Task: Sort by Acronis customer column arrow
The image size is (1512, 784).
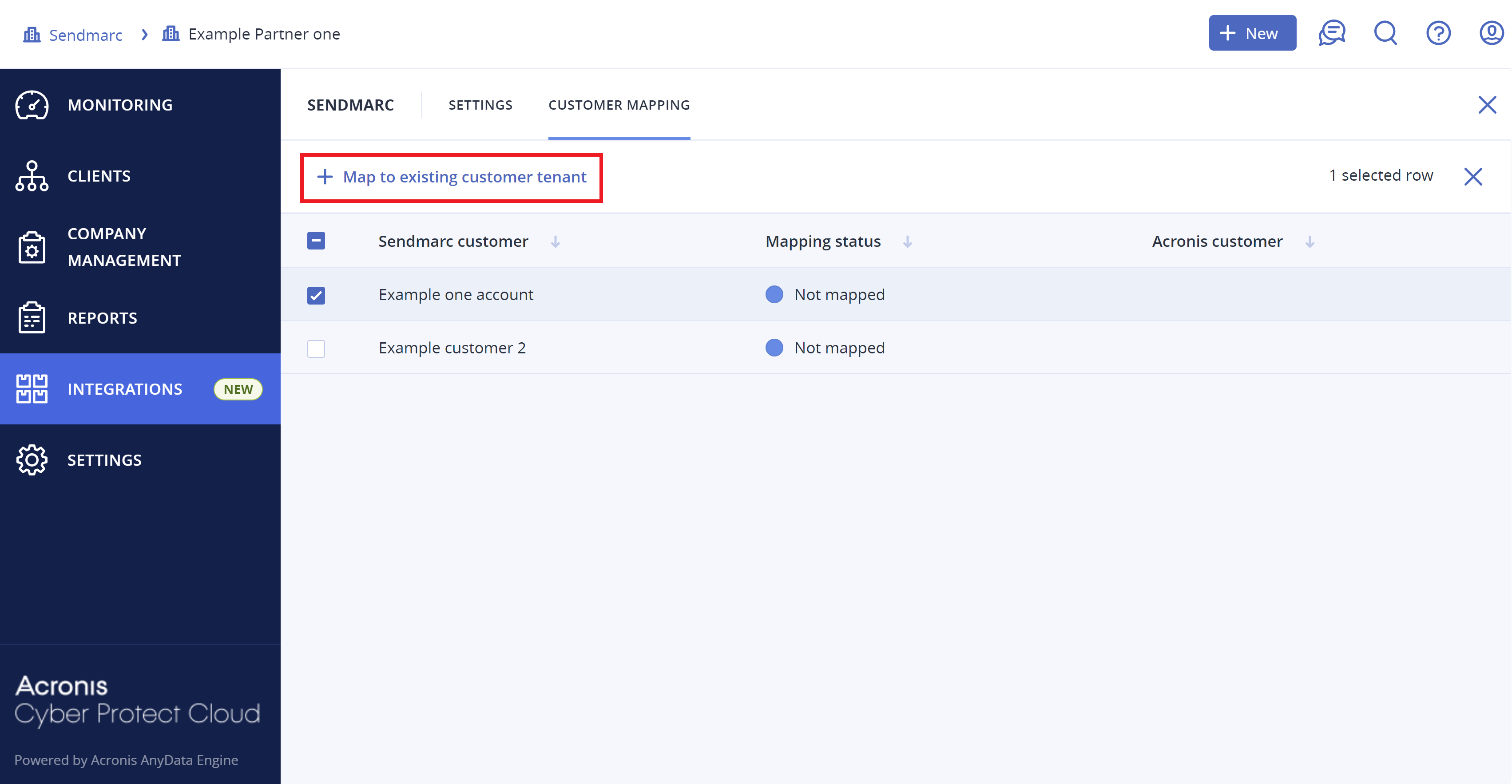Action: [1310, 242]
